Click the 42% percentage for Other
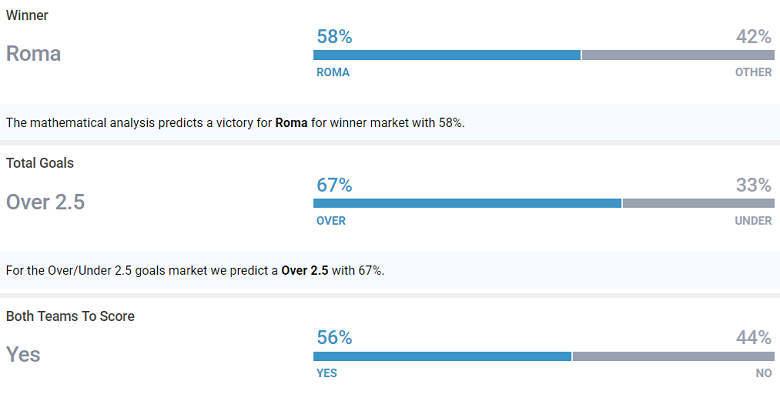The image size is (780, 401). [x=754, y=36]
